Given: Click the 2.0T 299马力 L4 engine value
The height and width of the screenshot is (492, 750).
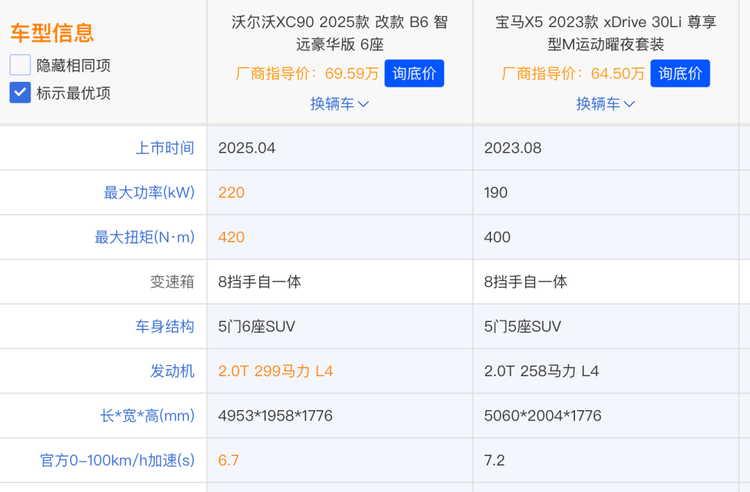Looking at the screenshot, I should (x=275, y=371).
